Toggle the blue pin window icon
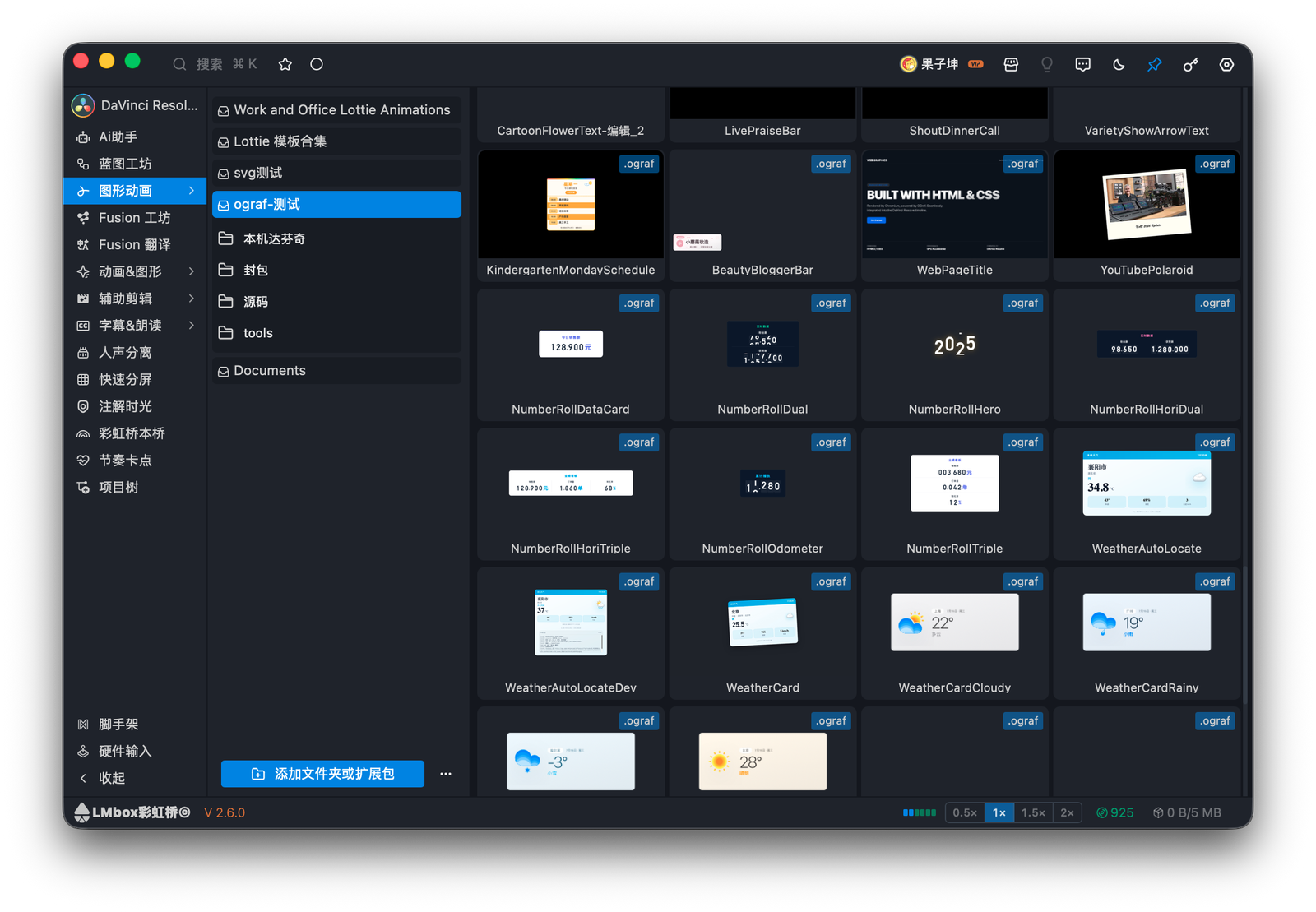The width and height of the screenshot is (1316, 912). coord(1155,64)
